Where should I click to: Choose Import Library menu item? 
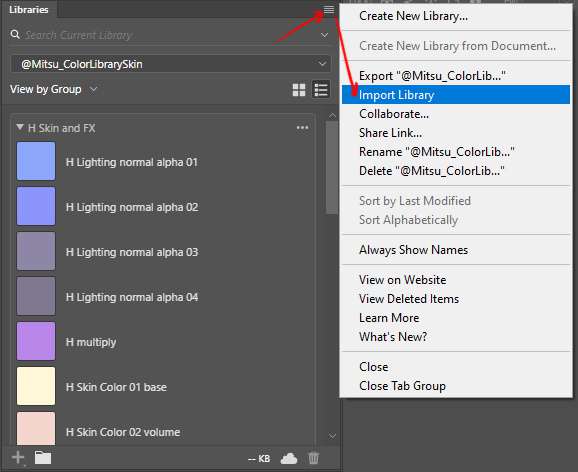(x=456, y=95)
